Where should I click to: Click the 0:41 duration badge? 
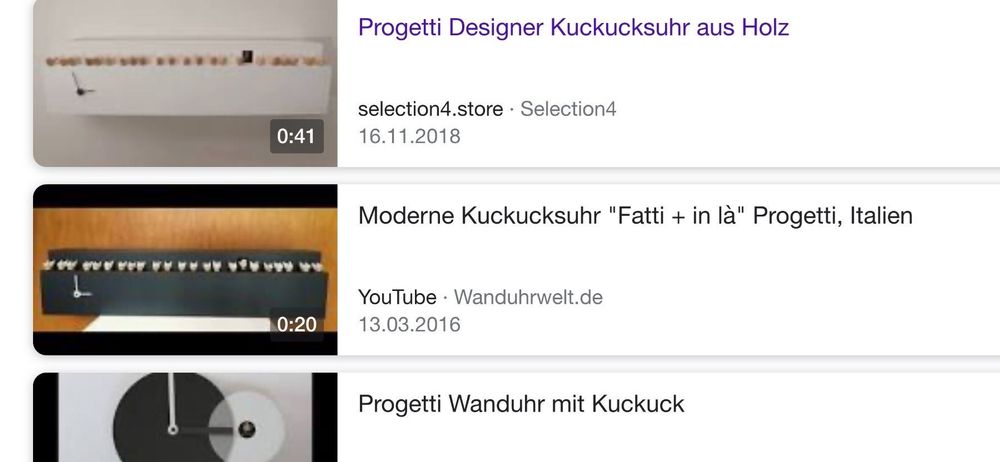click(297, 136)
